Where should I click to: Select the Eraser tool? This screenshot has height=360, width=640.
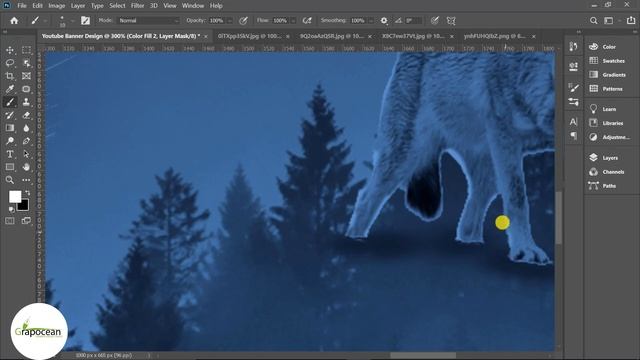(26, 115)
